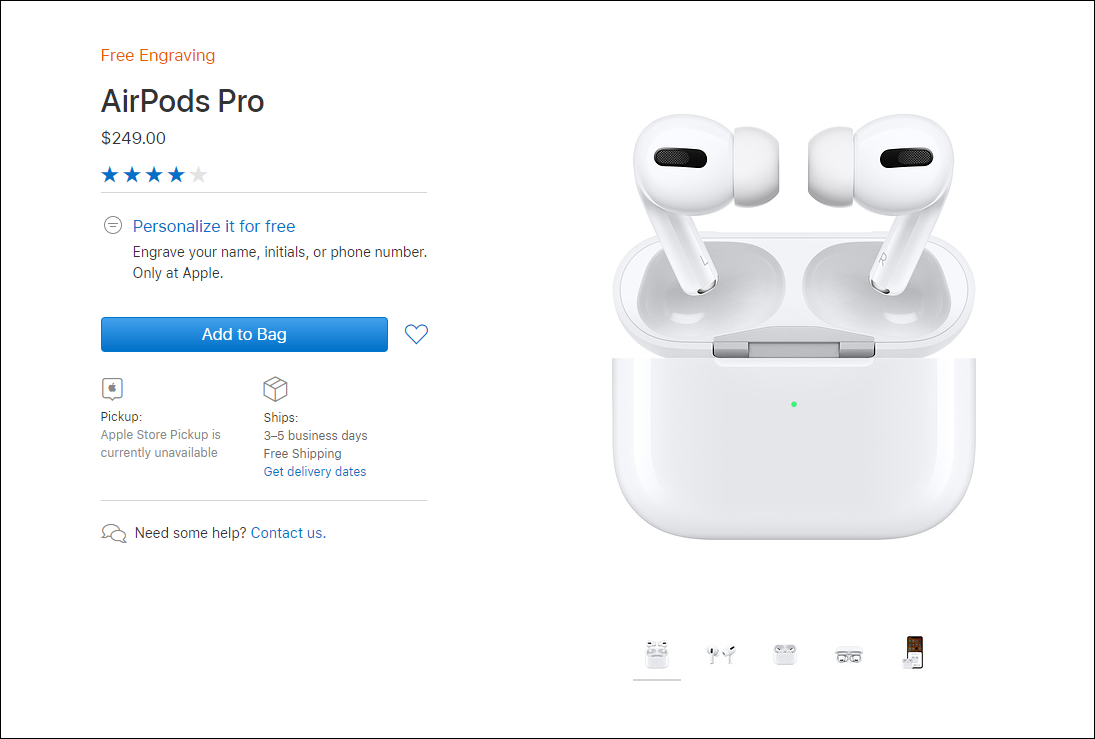Click the heart favorite icon
The height and width of the screenshot is (739, 1095).
click(416, 334)
